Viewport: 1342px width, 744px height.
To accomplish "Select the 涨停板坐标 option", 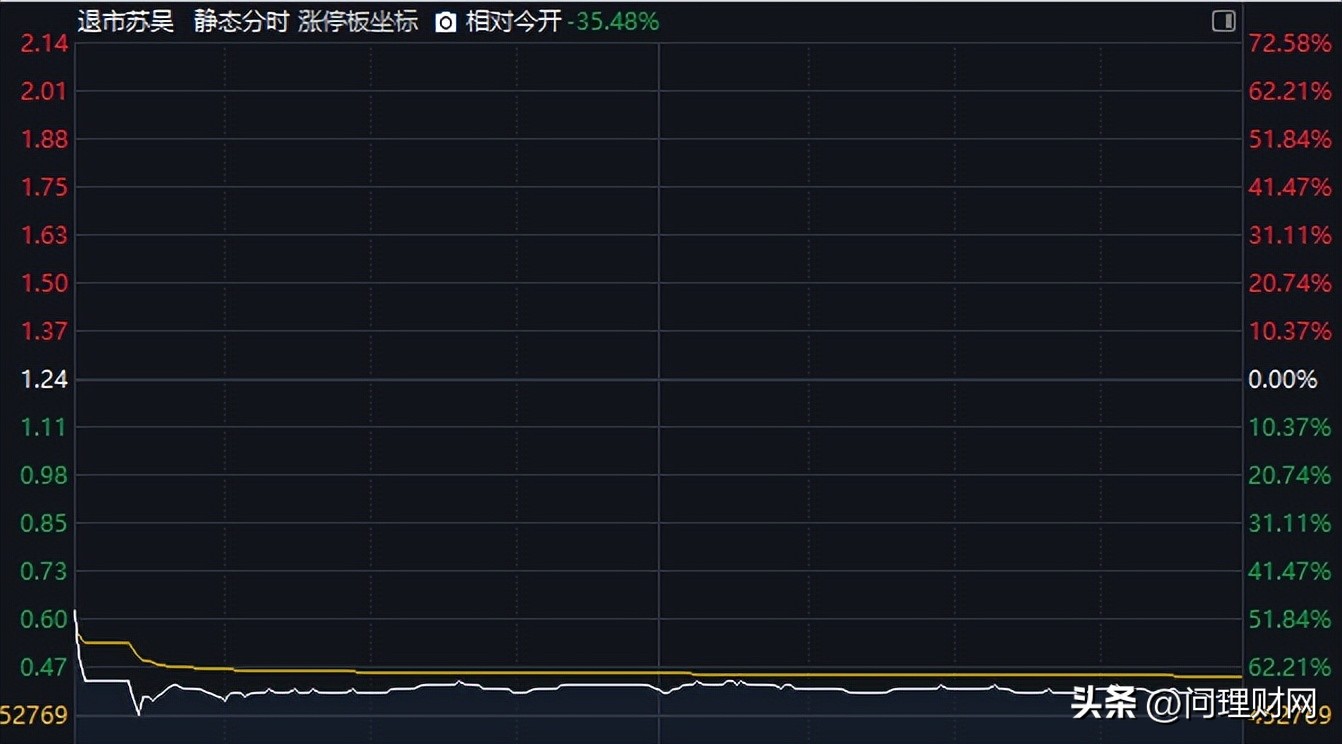I will pos(358,22).
